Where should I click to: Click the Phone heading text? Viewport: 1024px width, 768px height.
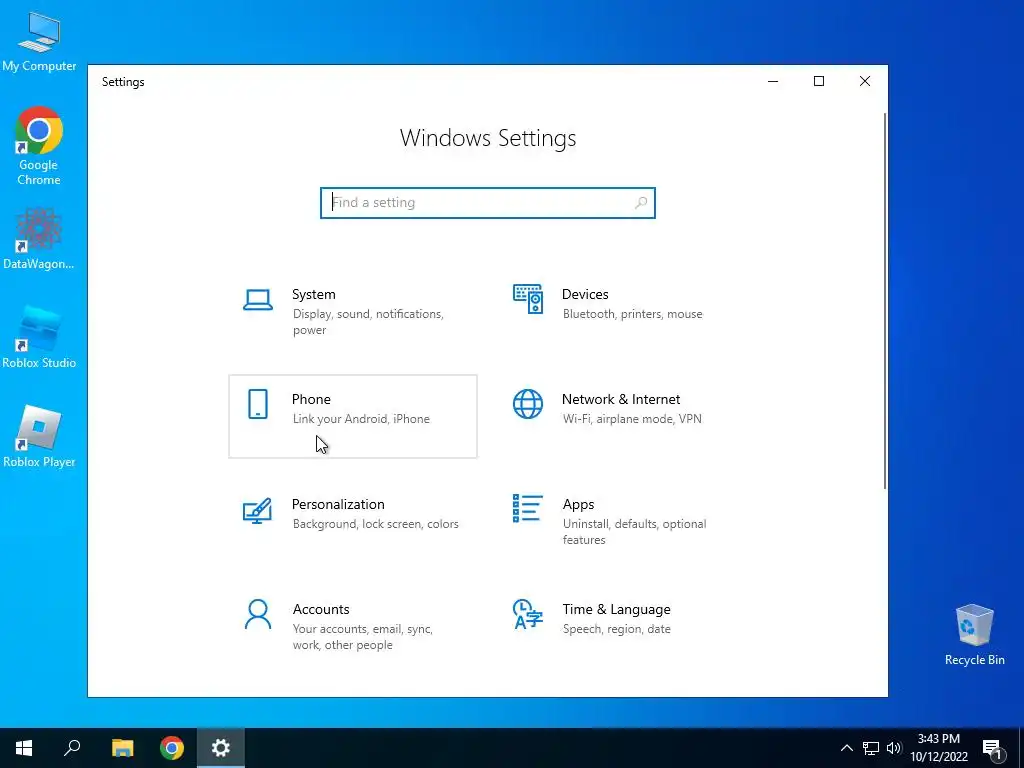tap(311, 399)
